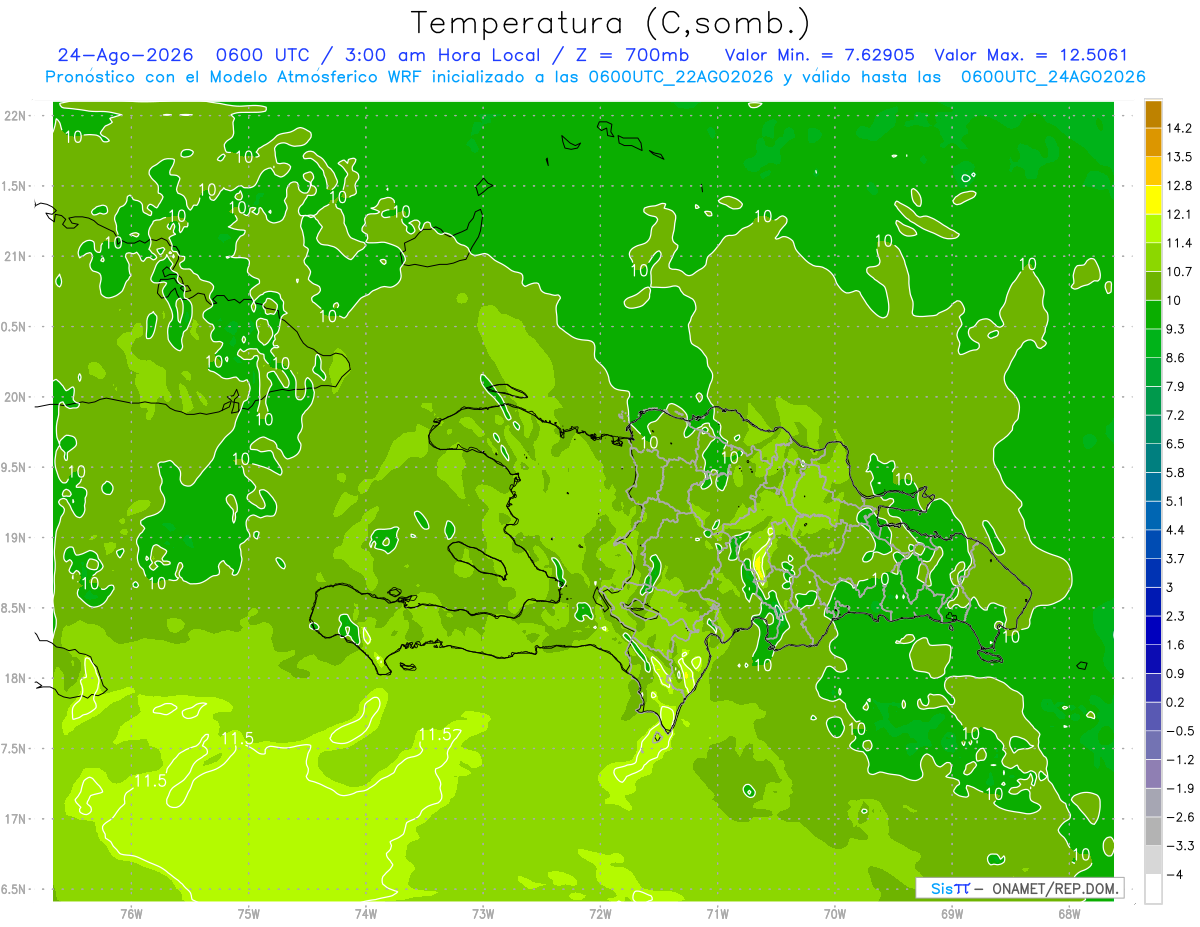
Task: Click the colorbar label 0.2
Action: (x=1176, y=702)
